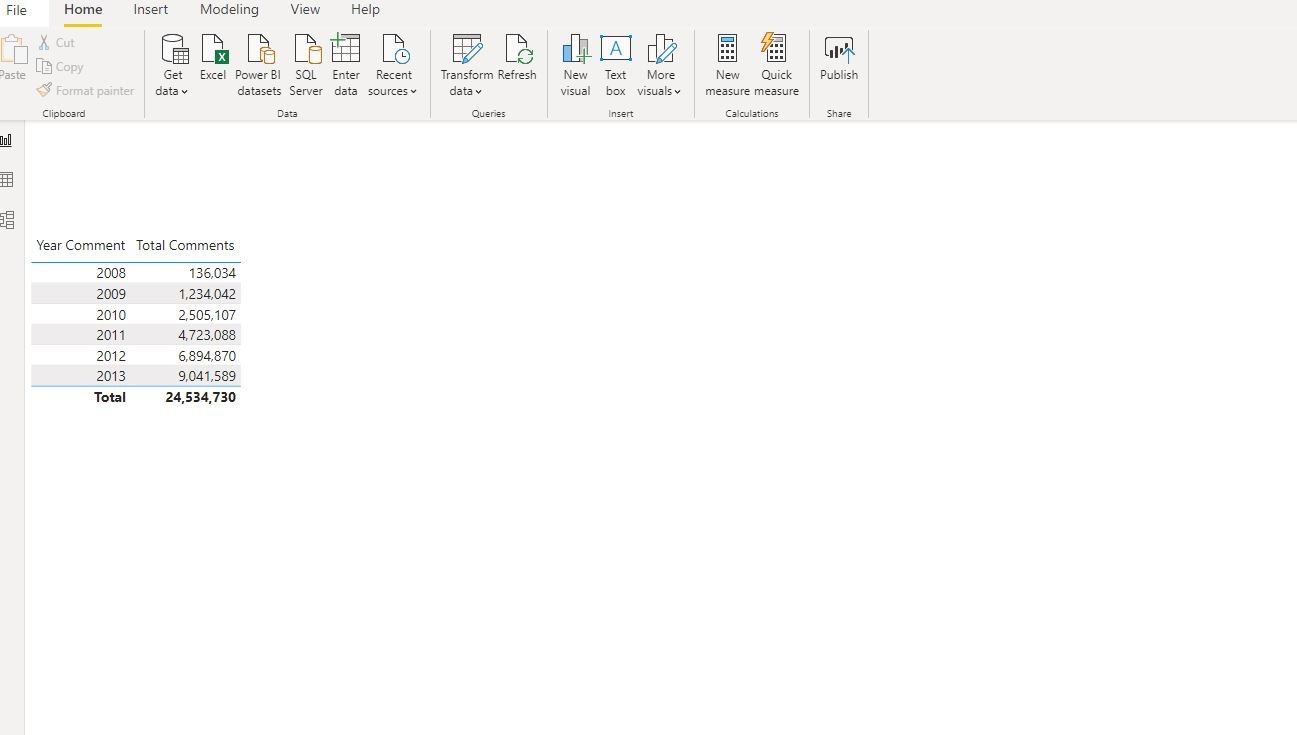
Task: Add a Text box
Action: (615, 66)
